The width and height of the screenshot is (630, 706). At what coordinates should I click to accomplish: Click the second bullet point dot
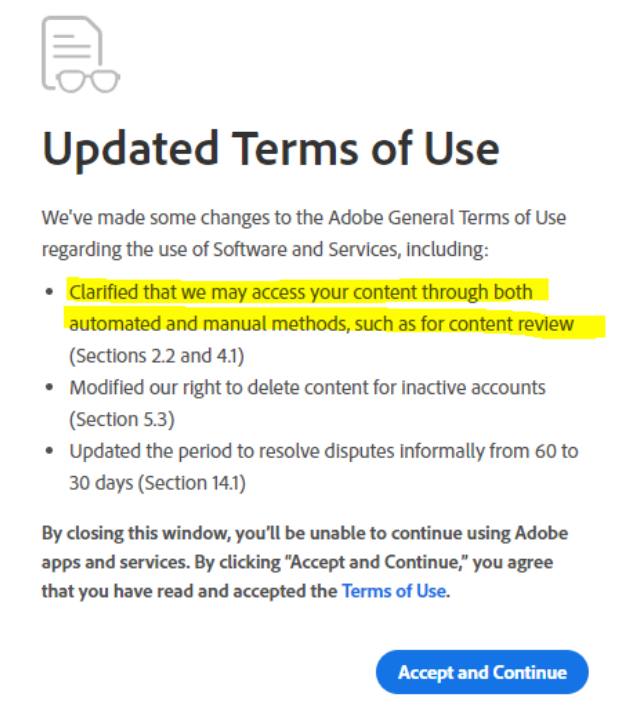click(50, 388)
